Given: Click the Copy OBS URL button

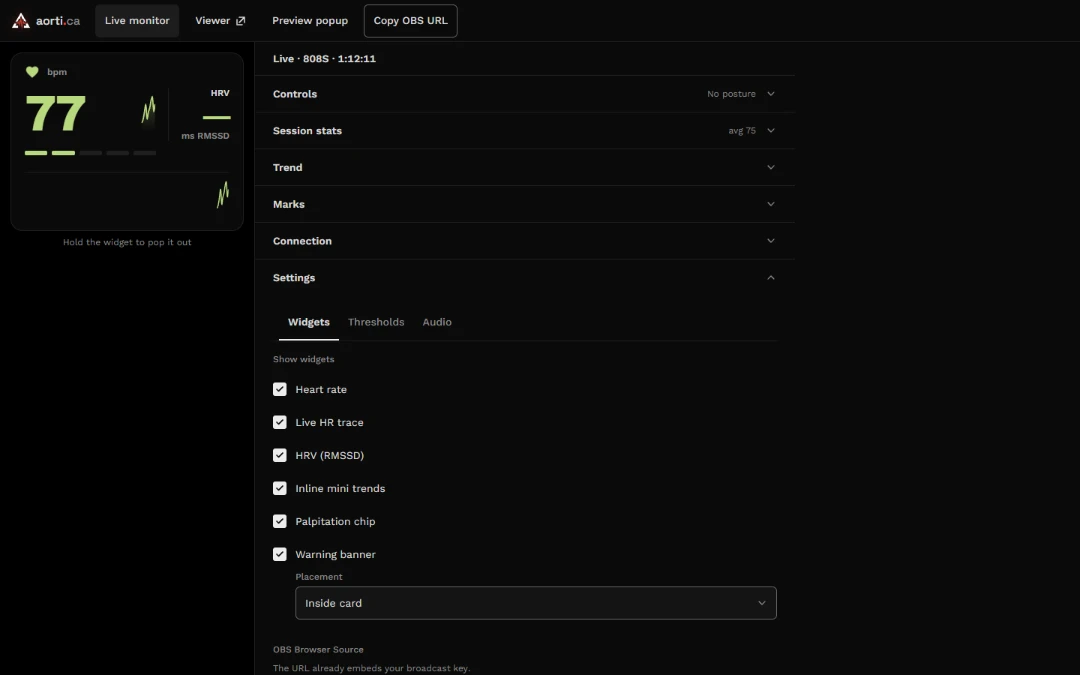Looking at the screenshot, I should click(x=411, y=21).
